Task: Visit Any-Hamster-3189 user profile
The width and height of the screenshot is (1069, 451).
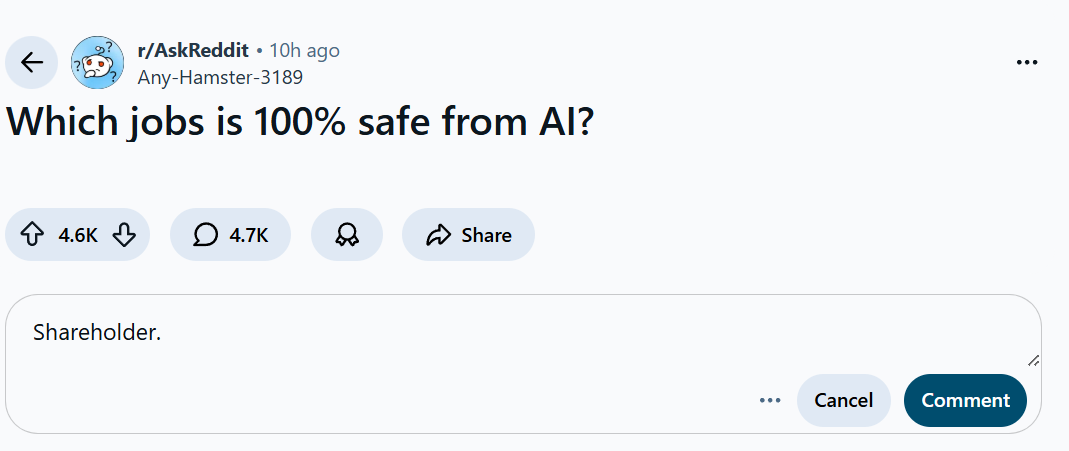Action: (219, 77)
